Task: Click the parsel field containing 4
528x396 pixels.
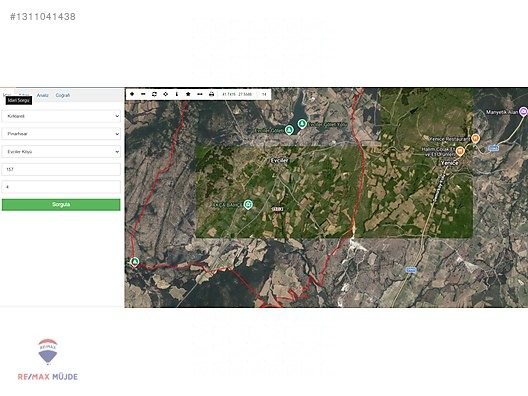Action: pos(61,187)
